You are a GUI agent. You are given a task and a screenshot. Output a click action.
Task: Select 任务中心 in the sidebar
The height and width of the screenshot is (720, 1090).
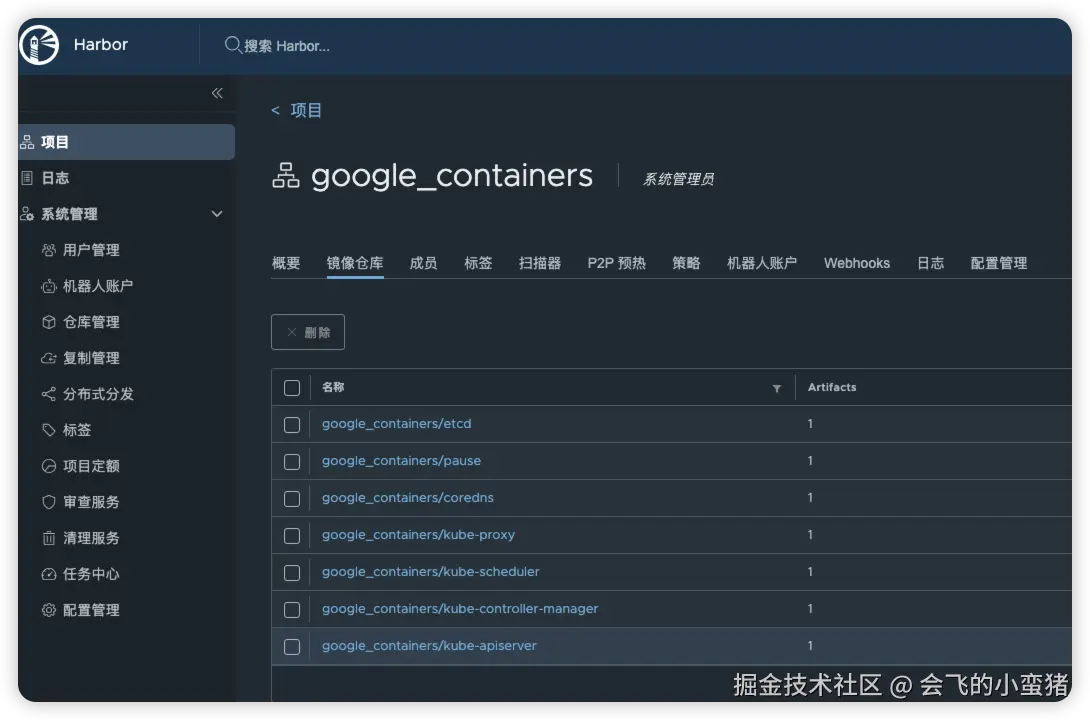[91, 574]
